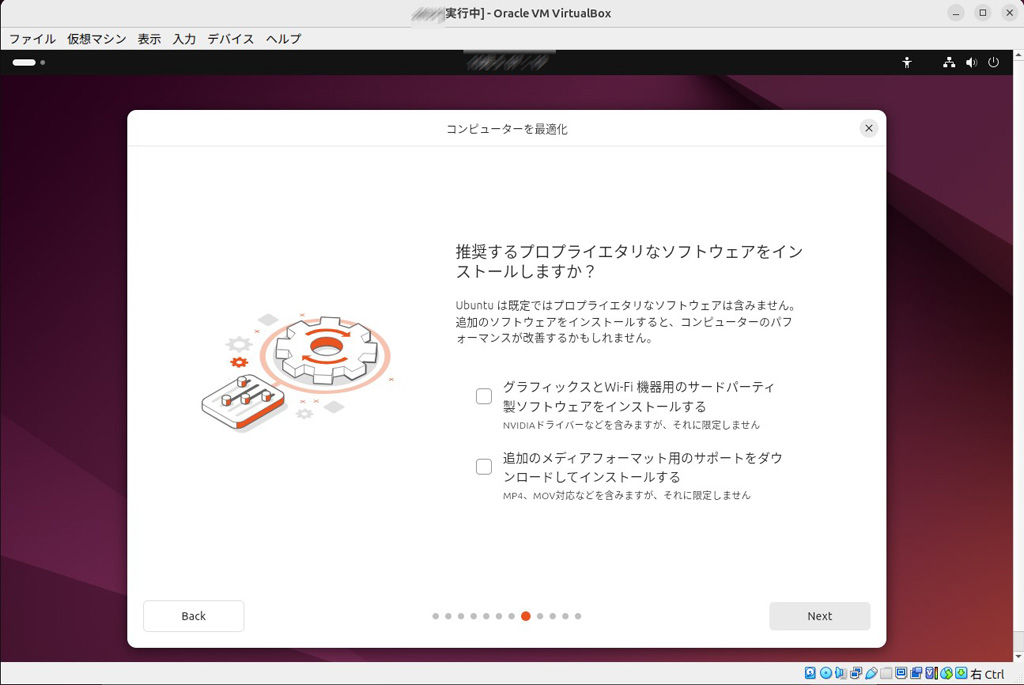Go back with the Back button
1024x685 pixels.
pos(193,616)
